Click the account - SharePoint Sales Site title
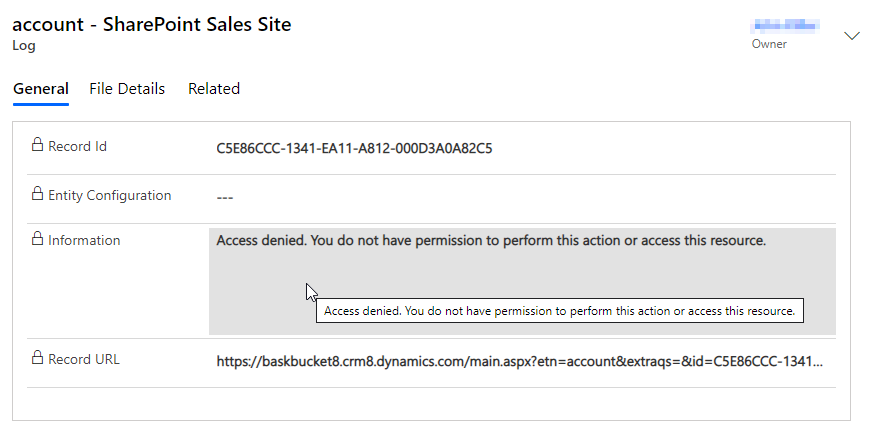Screen dimensions: 871x447 152,24
